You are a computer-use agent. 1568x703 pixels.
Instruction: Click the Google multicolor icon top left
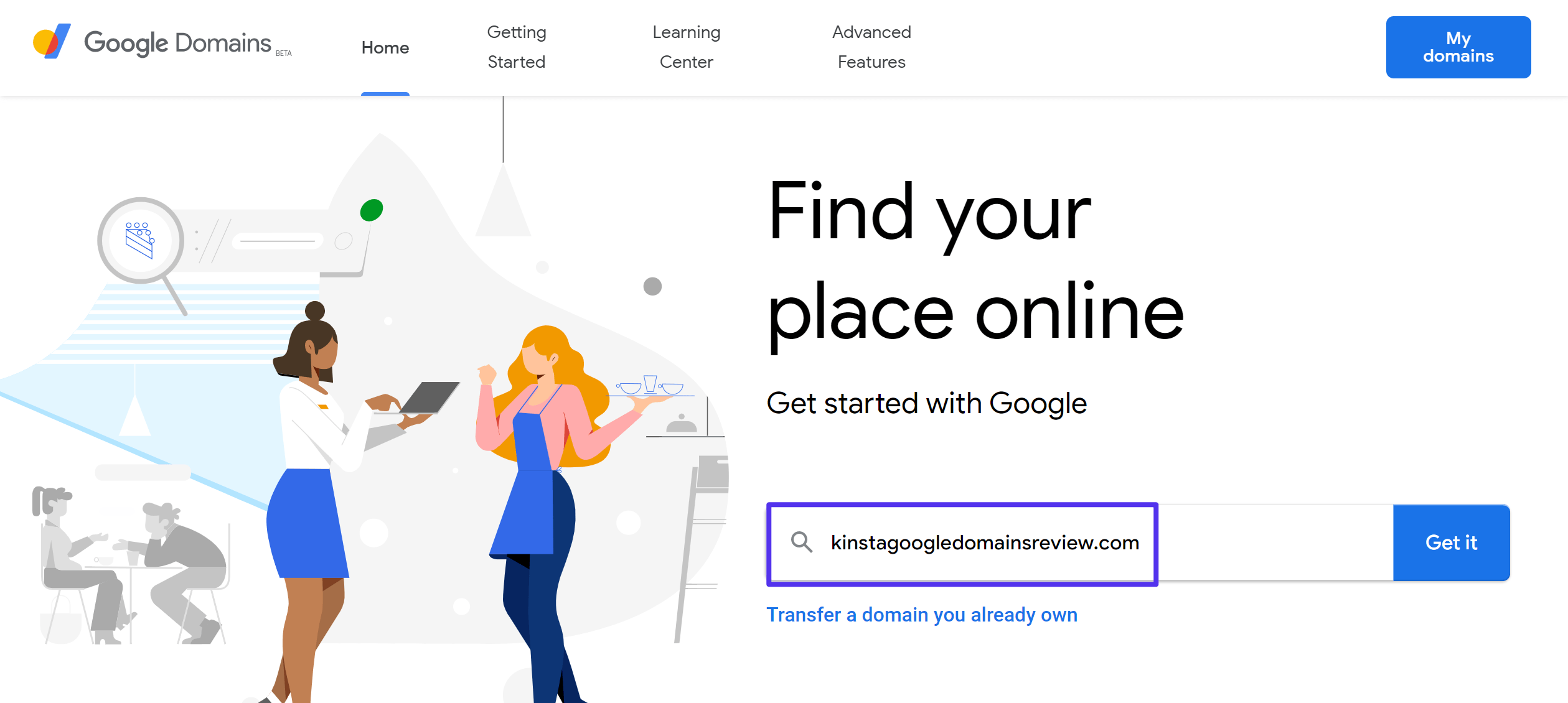pyautogui.click(x=49, y=46)
